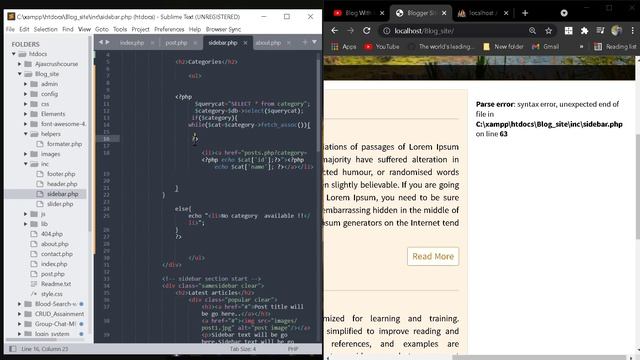Open slider.php in the sidebar
This screenshot has height=360, width=640.
click(60, 204)
